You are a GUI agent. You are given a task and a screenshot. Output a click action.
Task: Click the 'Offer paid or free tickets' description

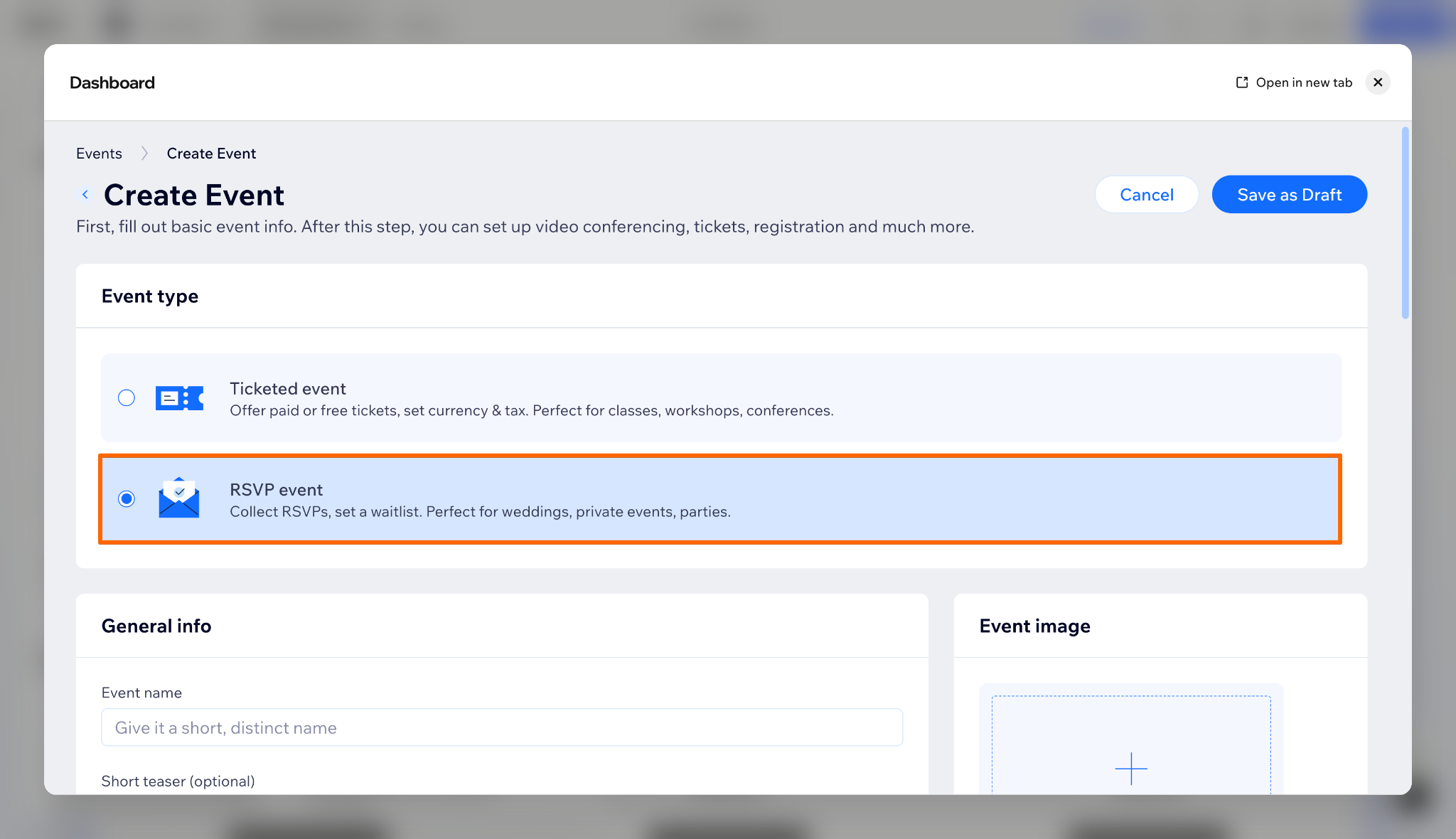[532, 410]
